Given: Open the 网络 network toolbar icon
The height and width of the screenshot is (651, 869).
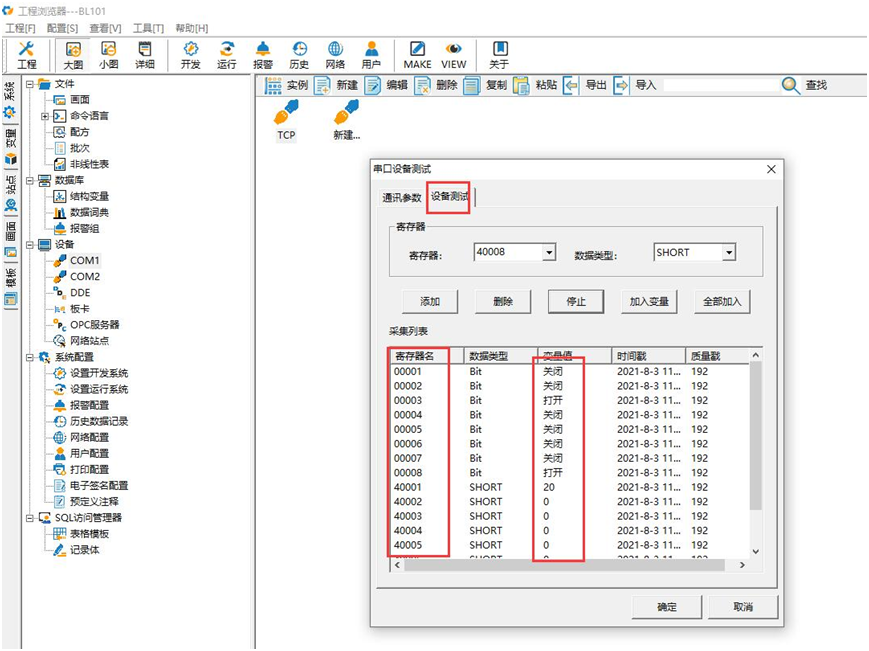Looking at the screenshot, I should point(335,55).
